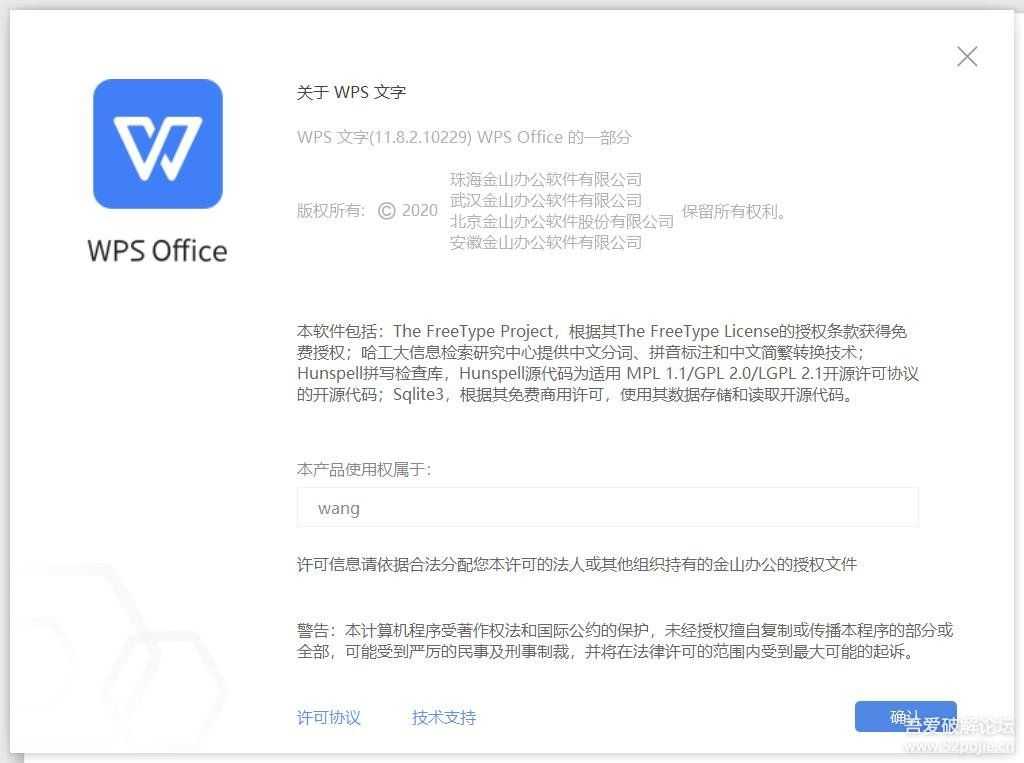
Task: Open the 许可协议 license agreement link
Action: [328, 718]
